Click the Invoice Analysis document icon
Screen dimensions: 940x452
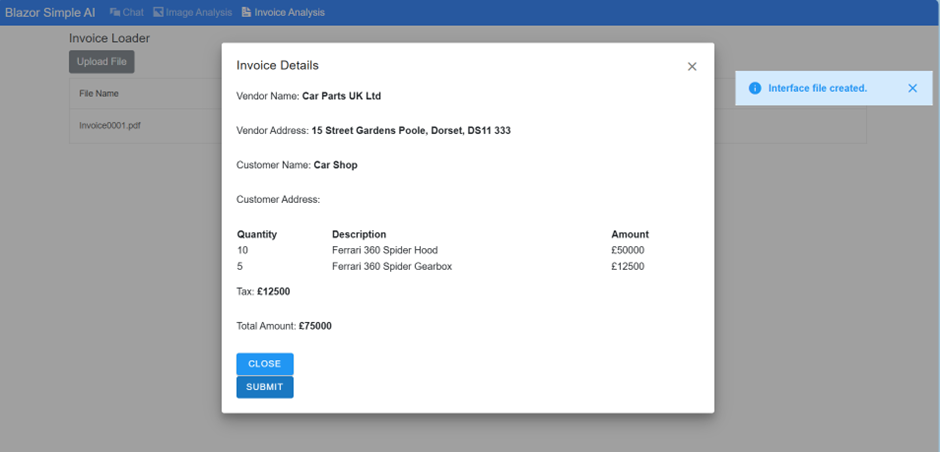pyautogui.click(x=246, y=13)
